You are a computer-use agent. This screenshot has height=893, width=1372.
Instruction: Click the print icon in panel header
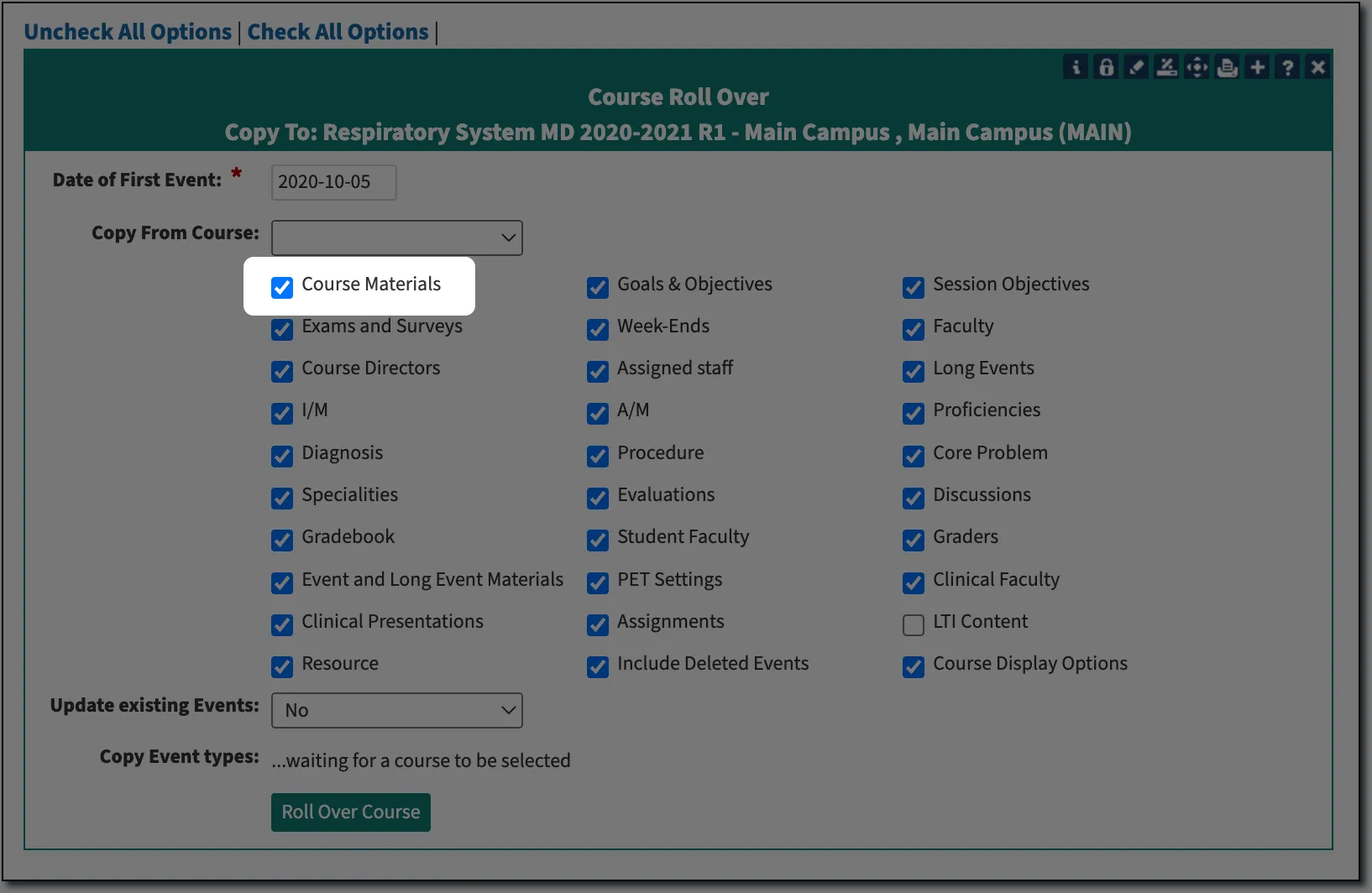pos(1227,67)
